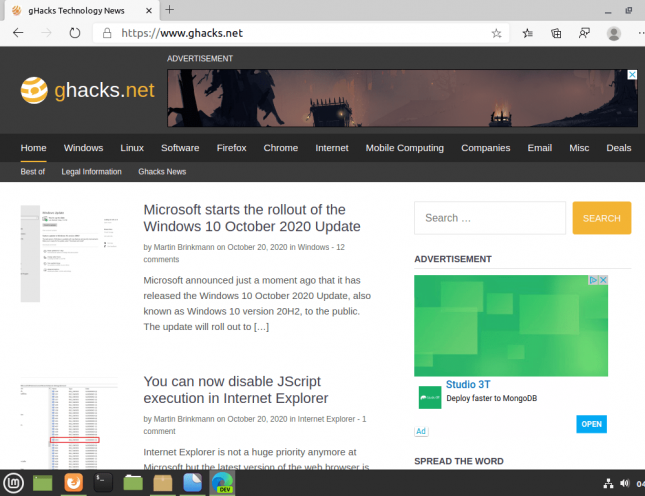Viewport: 645px width, 496px height.
Task: Open the Collections icon in the toolbar
Action: pyautogui.click(x=556, y=33)
